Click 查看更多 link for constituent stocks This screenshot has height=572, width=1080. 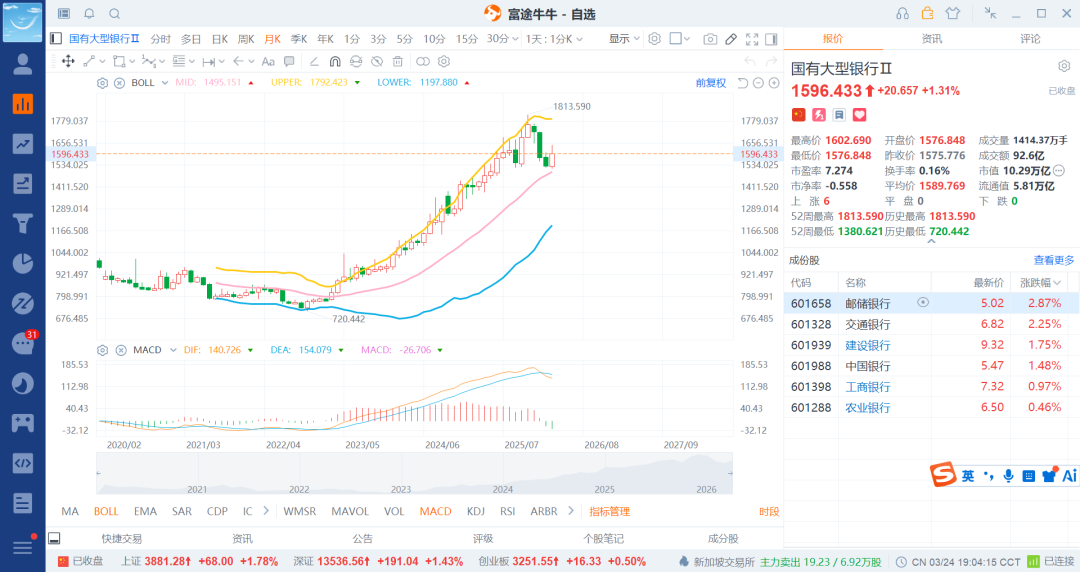point(1054,260)
